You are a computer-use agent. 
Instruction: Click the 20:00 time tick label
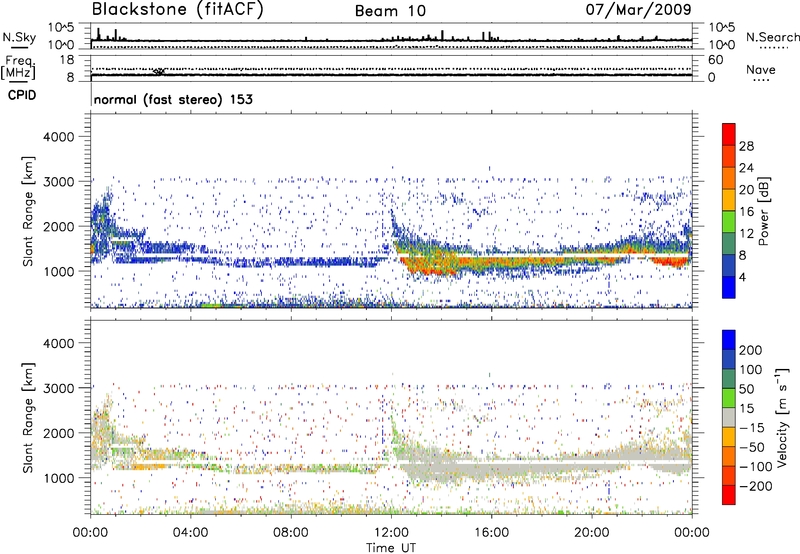[591, 533]
